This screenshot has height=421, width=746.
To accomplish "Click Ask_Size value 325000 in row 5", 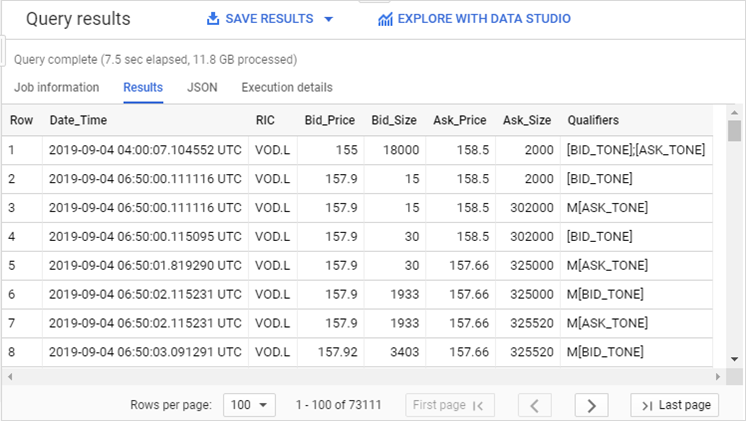I will [x=532, y=265].
